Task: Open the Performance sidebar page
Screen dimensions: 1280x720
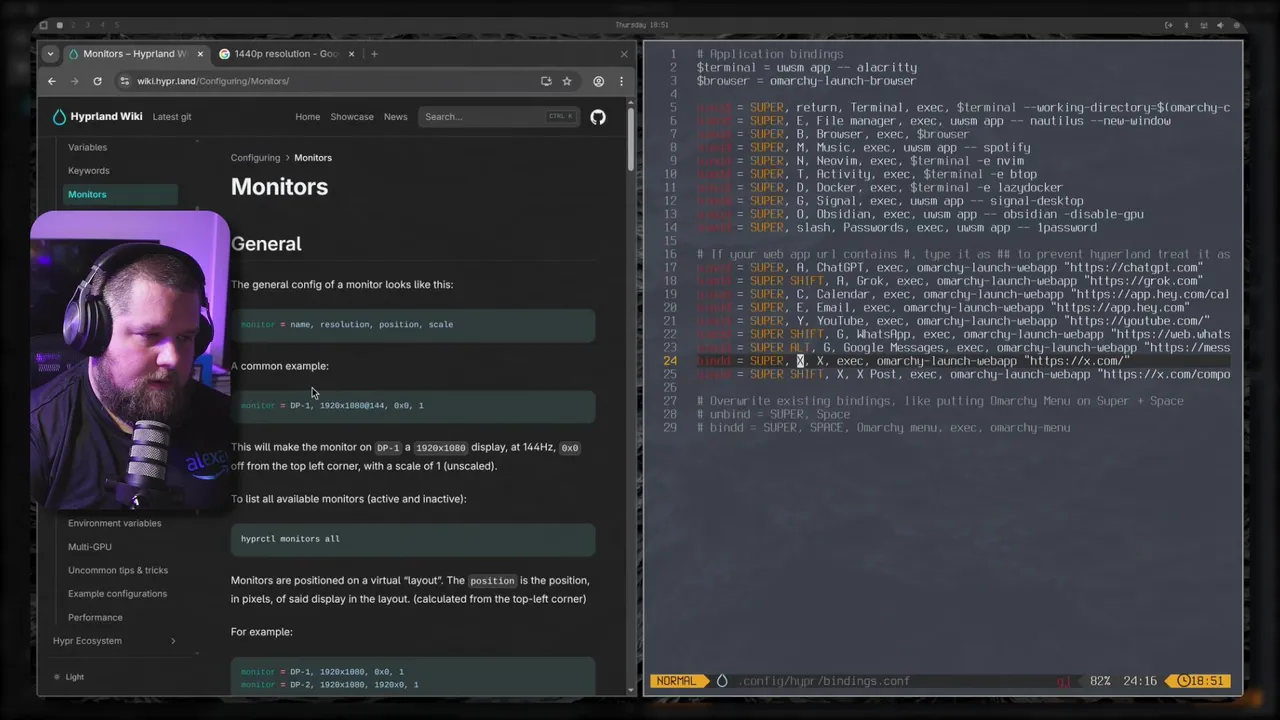Action: [x=95, y=617]
